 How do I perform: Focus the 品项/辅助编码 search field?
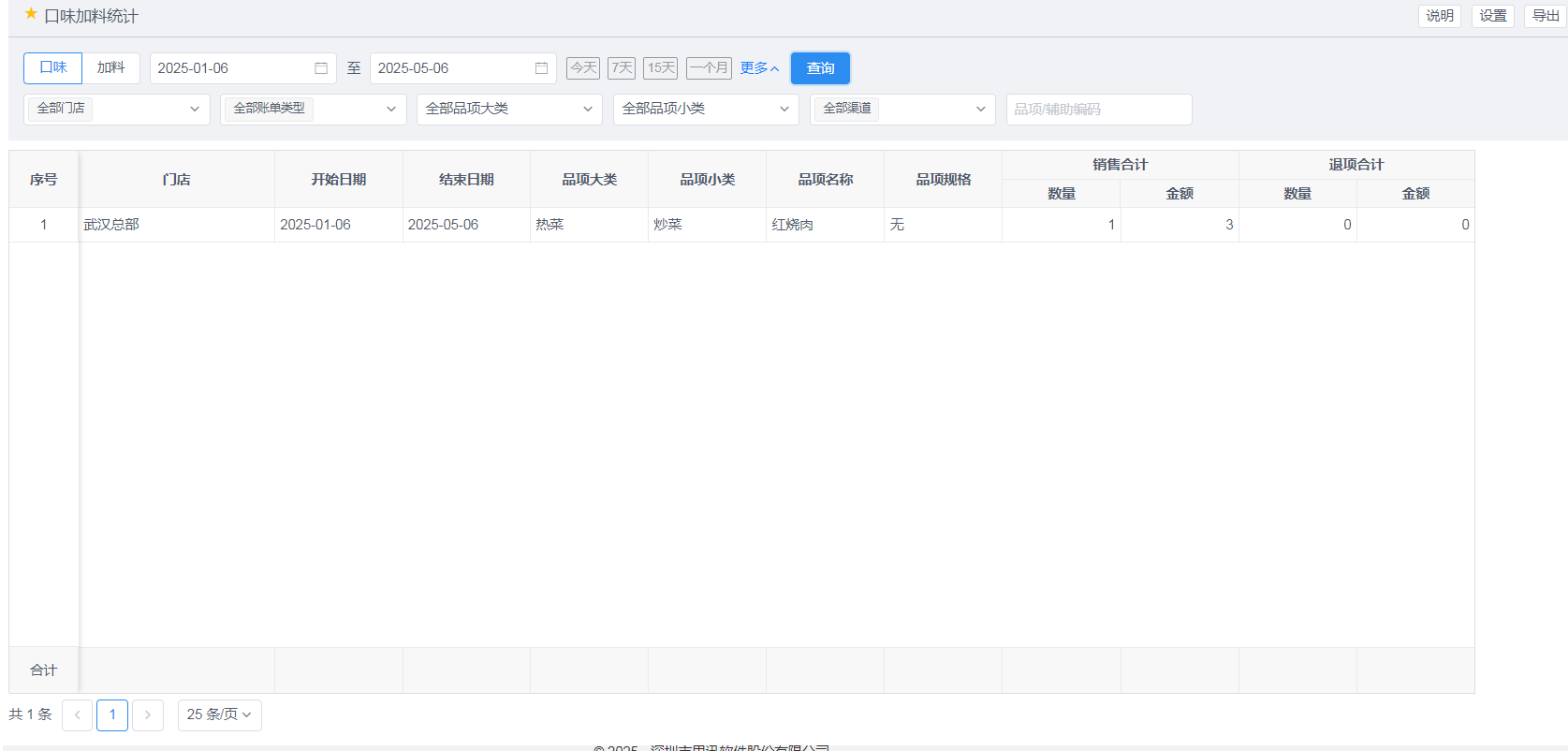click(1099, 110)
